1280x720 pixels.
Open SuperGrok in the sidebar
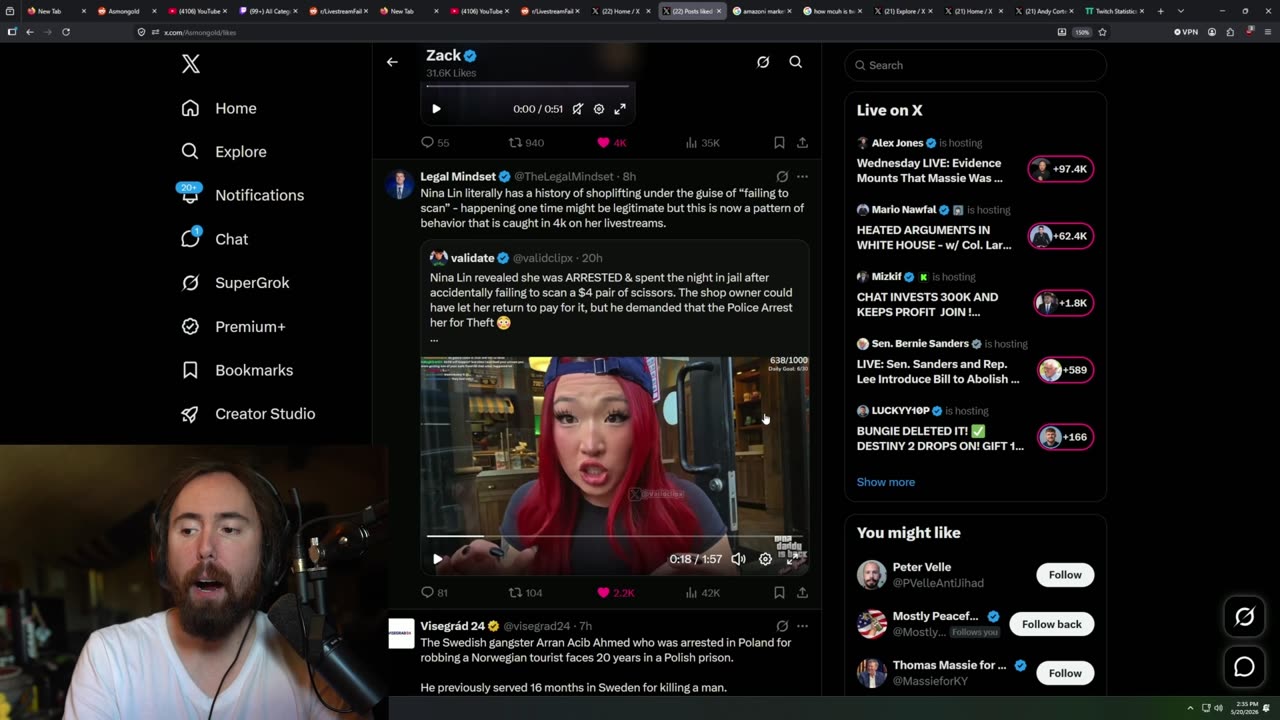tap(235, 283)
